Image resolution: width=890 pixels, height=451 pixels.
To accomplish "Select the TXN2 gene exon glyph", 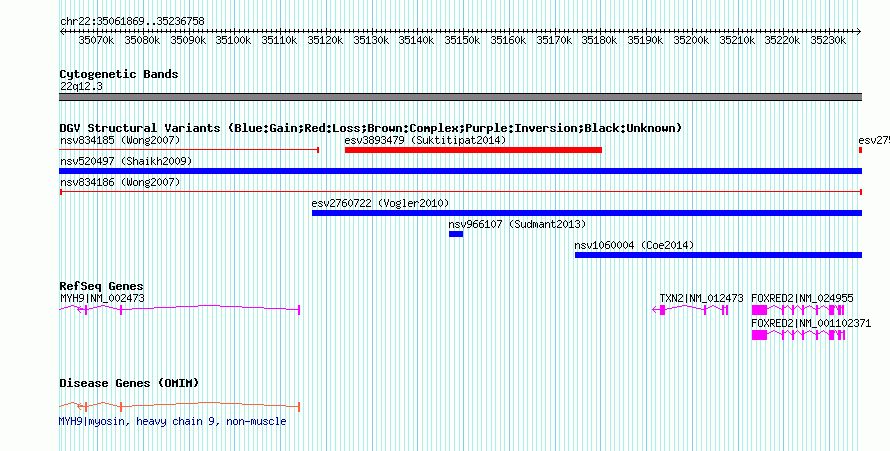I will pyautogui.click(x=690, y=310).
